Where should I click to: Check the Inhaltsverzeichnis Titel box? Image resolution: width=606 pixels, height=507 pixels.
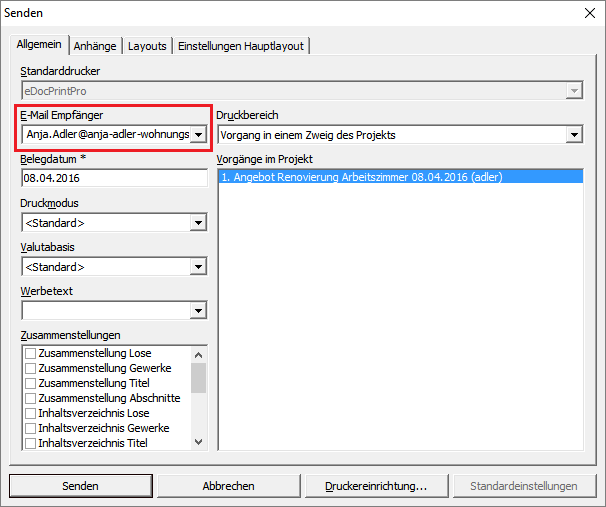31,443
